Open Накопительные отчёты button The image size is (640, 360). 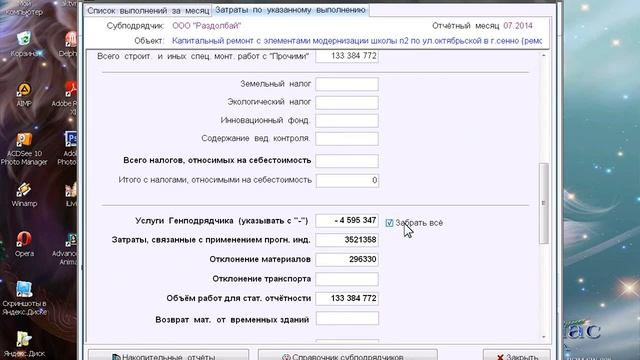tap(168, 356)
